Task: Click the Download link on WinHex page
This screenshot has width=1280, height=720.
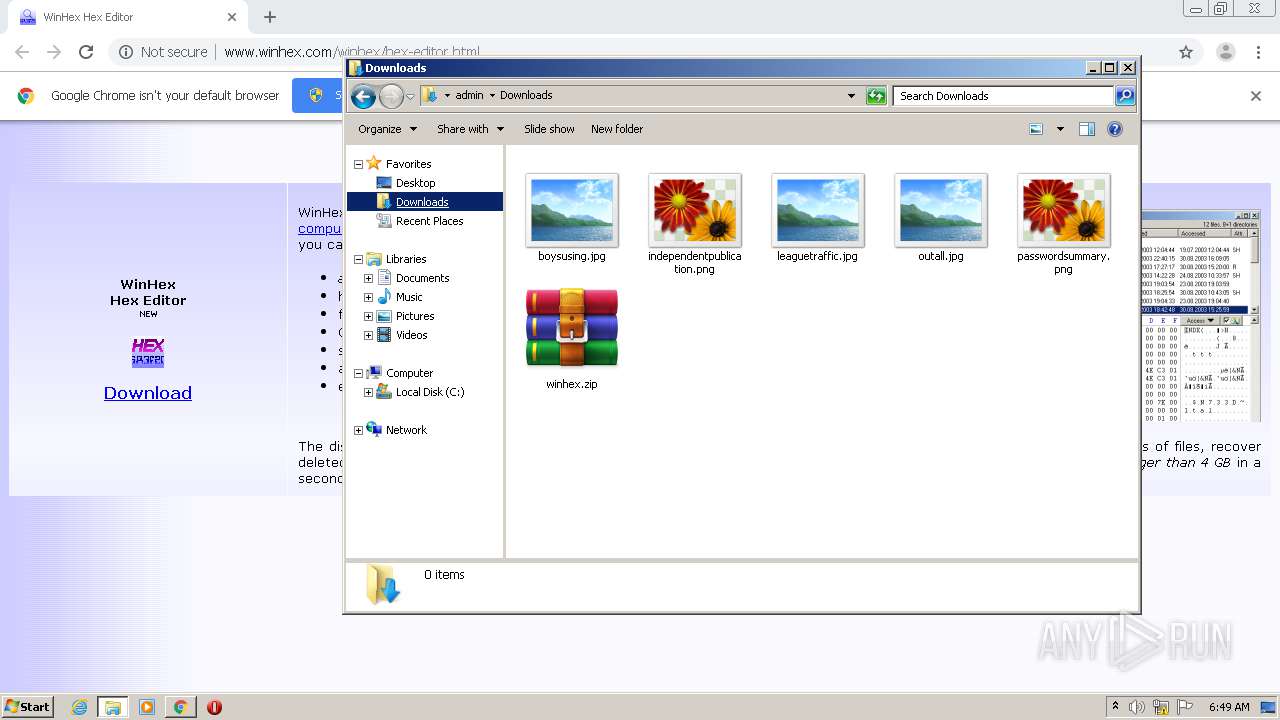Action: click(148, 393)
